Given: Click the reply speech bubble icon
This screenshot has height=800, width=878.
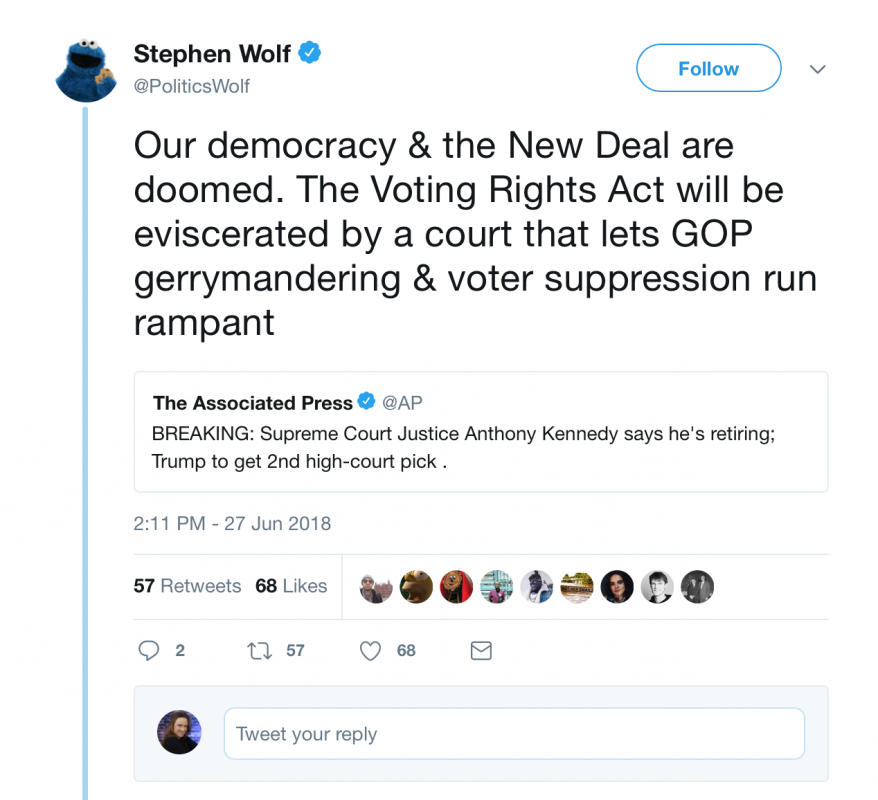Looking at the screenshot, I should tap(149, 650).
